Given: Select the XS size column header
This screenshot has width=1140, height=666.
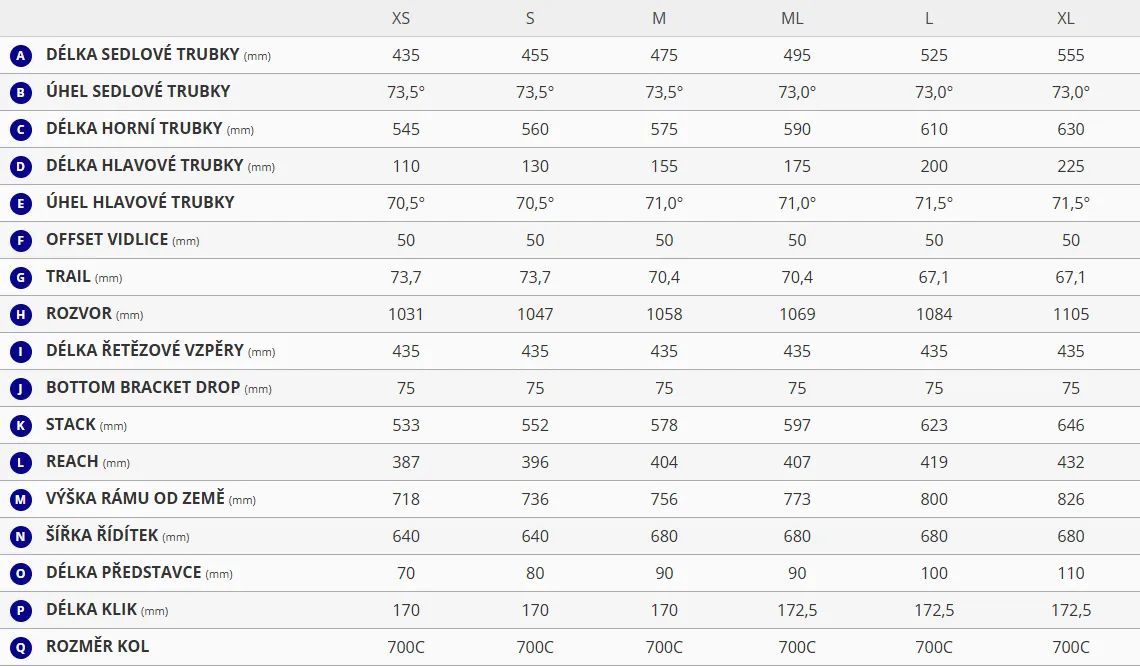Looking at the screenshot, I should (x=401, y=19).
